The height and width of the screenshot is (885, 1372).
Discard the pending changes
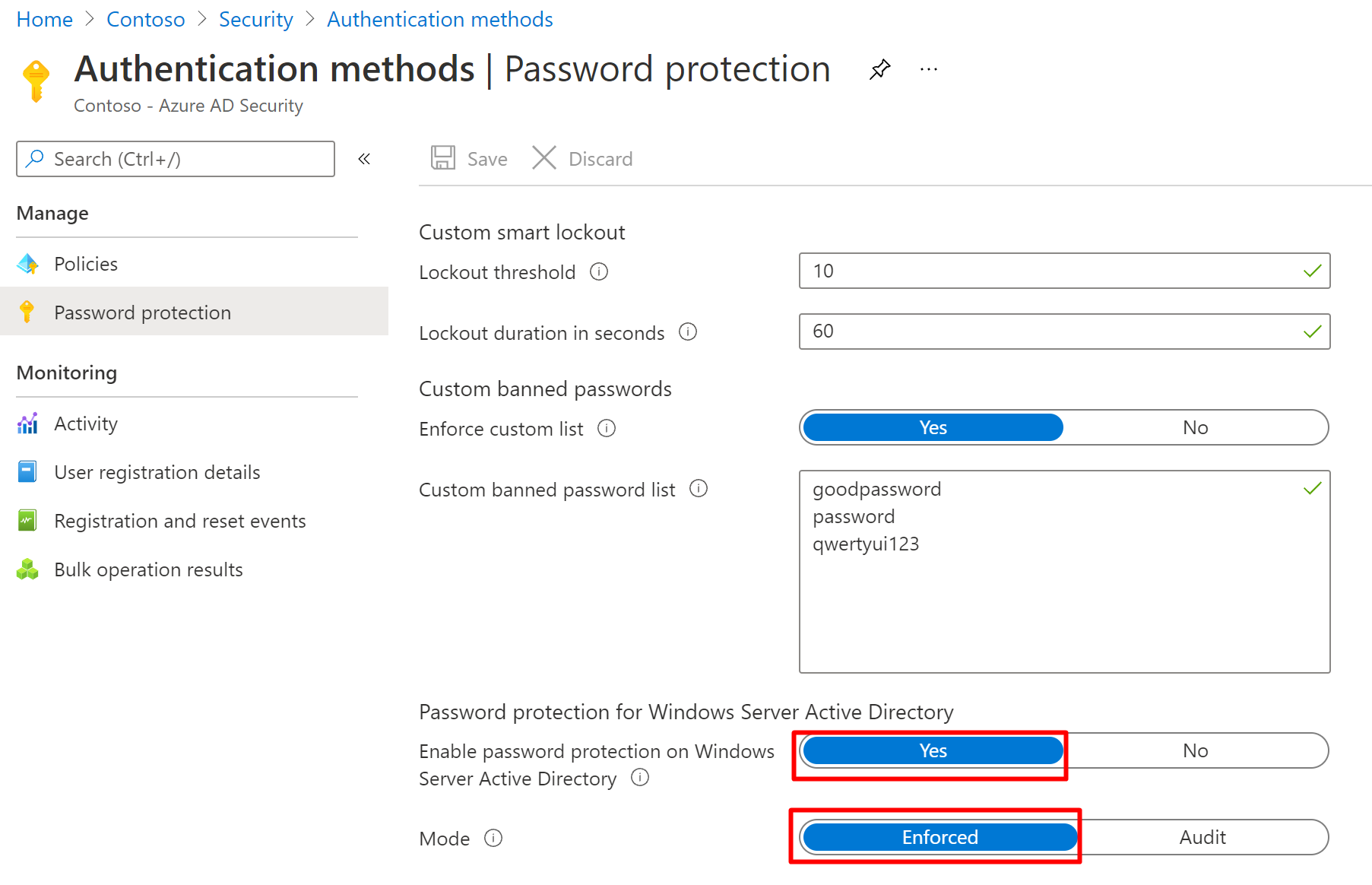pyautogui.click(x=583, y=158)
